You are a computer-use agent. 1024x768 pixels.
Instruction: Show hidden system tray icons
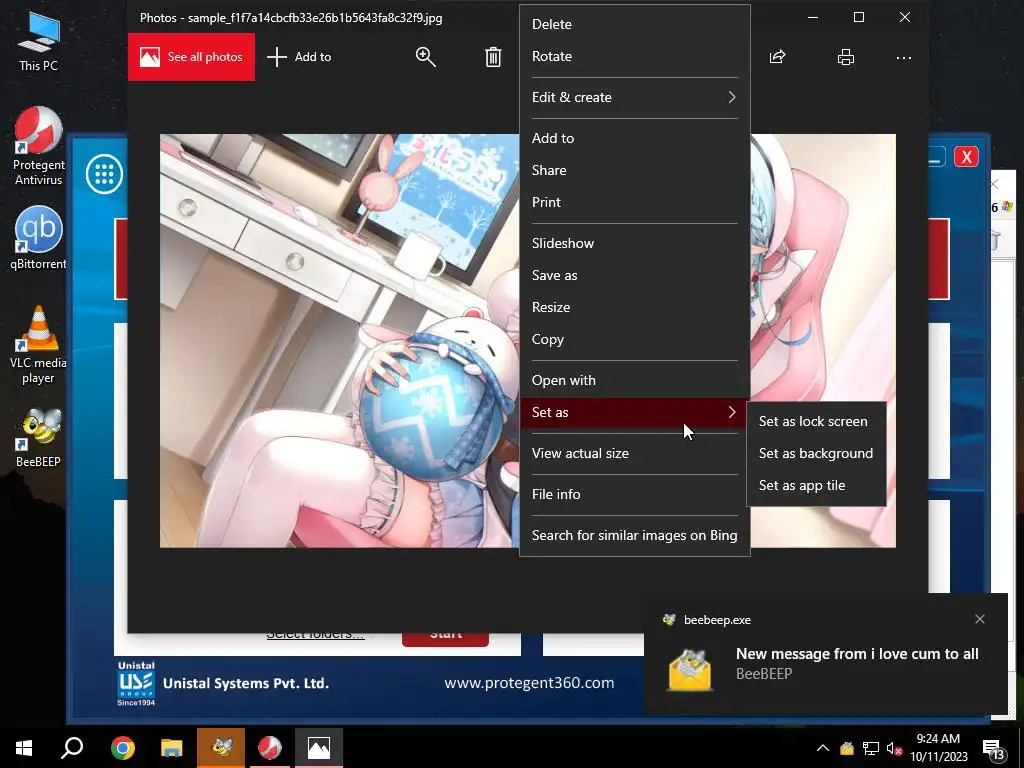[823, 748]
